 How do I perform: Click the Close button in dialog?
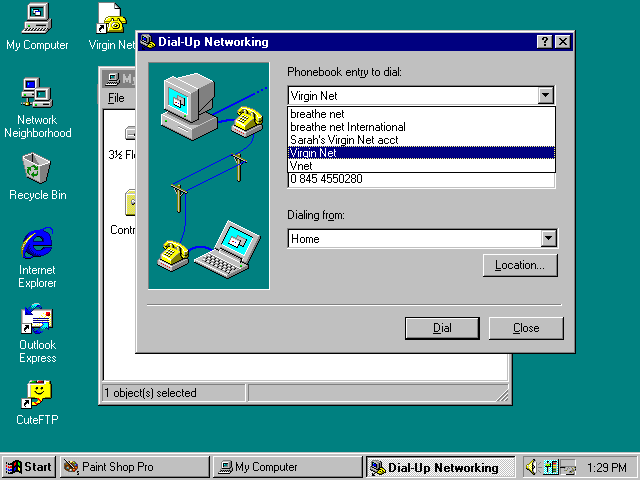pos(526,328)
